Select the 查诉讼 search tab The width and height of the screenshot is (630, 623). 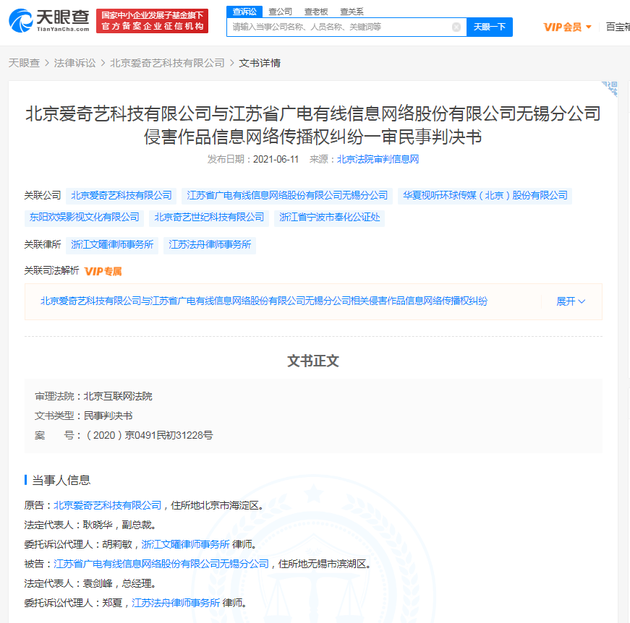coord(244,12)
